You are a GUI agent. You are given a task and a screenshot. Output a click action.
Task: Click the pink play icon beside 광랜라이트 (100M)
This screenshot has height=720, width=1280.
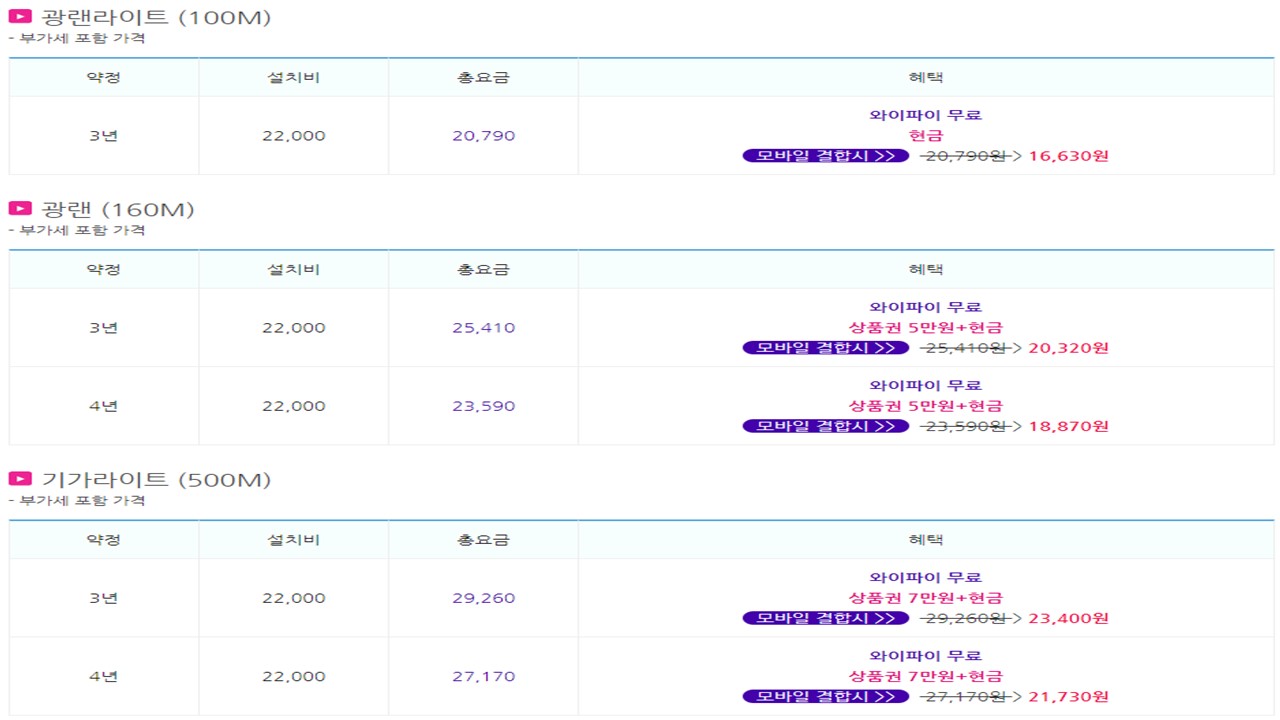point(20,16)
